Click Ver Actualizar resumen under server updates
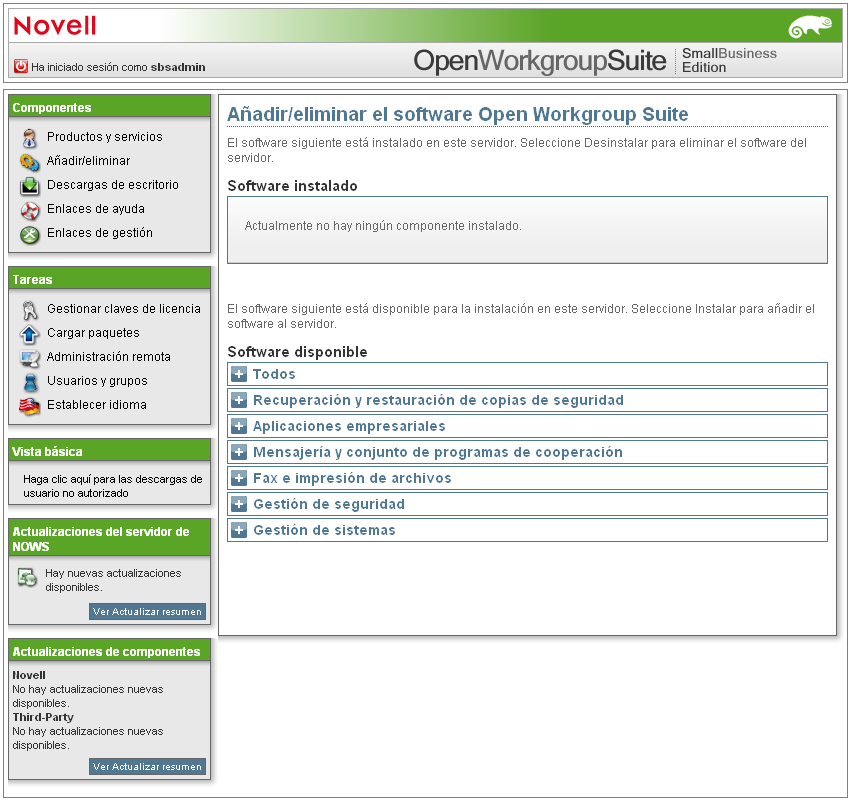The image size is (852, 802). point(147,611)
